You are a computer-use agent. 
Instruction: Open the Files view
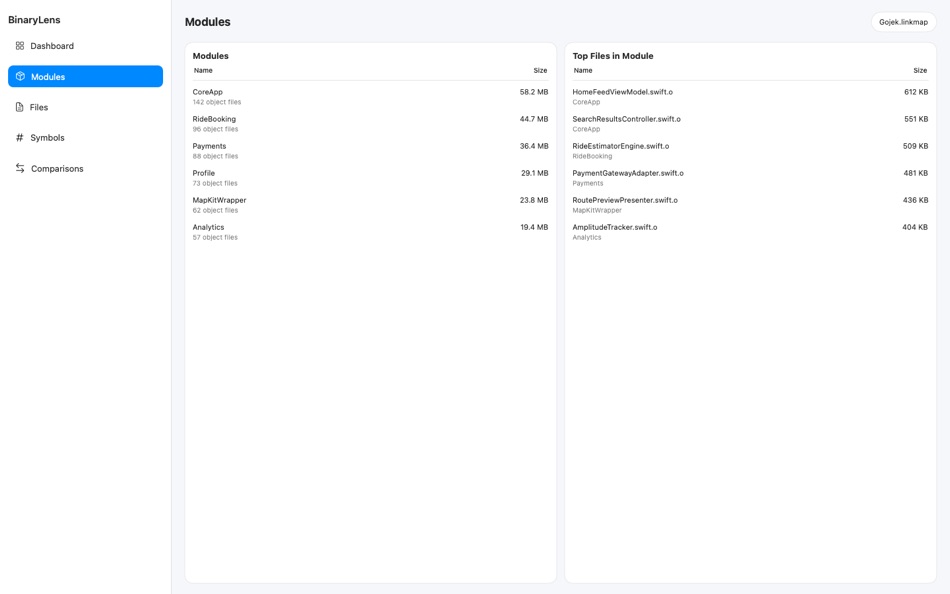coord(38,107)
